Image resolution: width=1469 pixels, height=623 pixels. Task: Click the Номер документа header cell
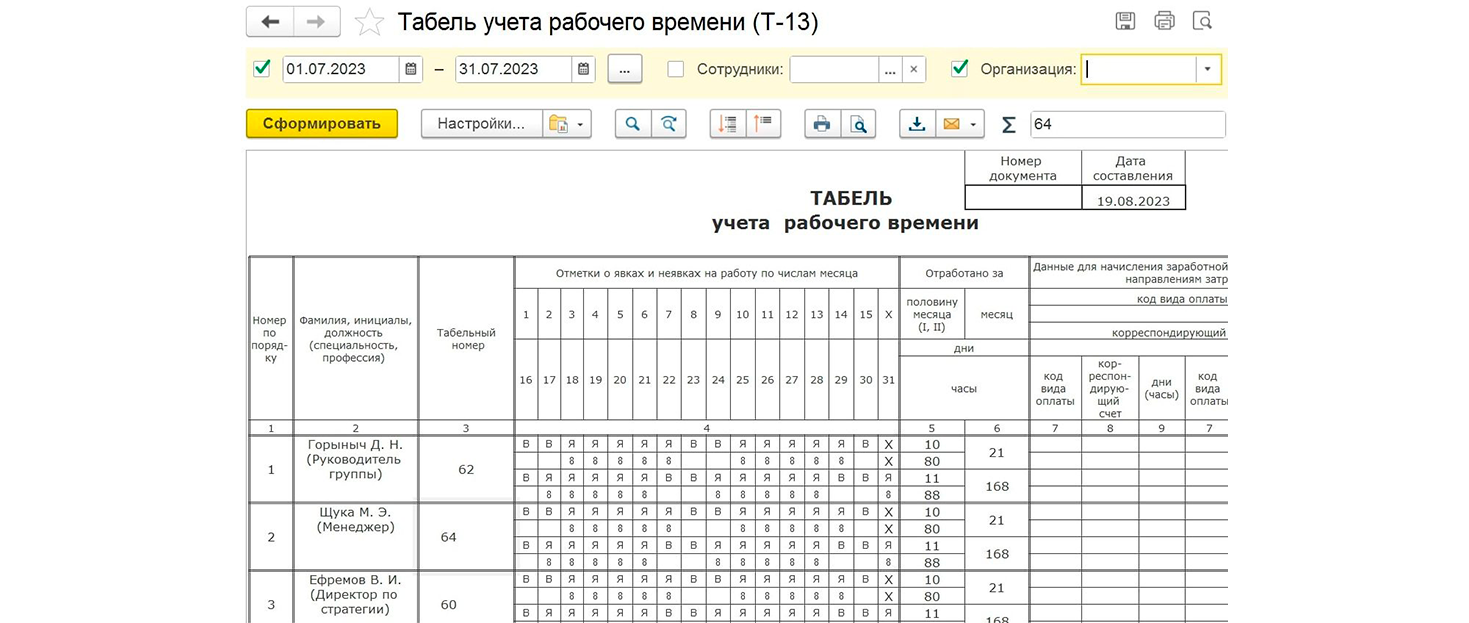[x=1022, y=168]
